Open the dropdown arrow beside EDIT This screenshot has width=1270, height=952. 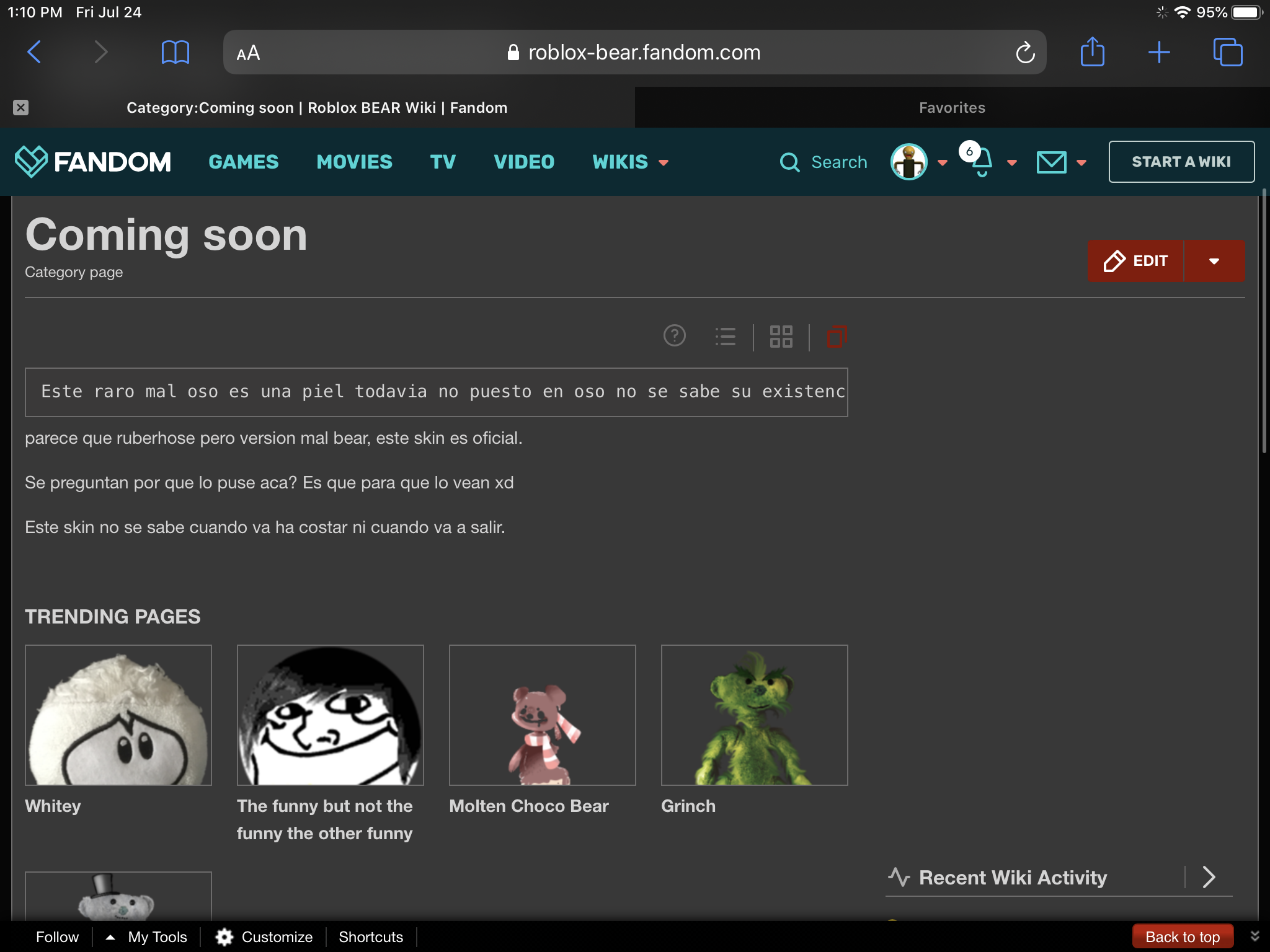1214,261
